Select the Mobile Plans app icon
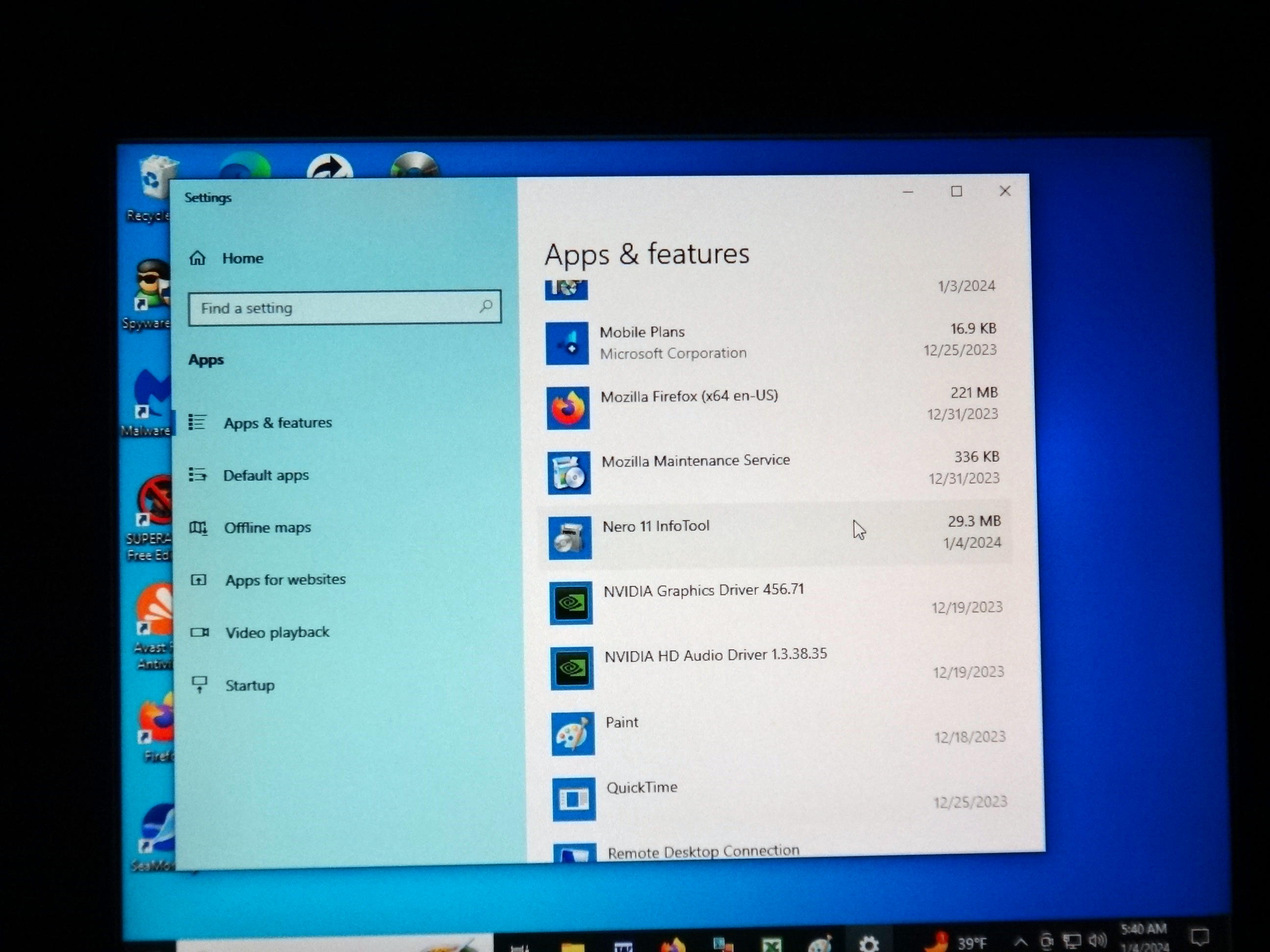The height and width of the screenshot is (952, 1270). click(x=567, y=343)
